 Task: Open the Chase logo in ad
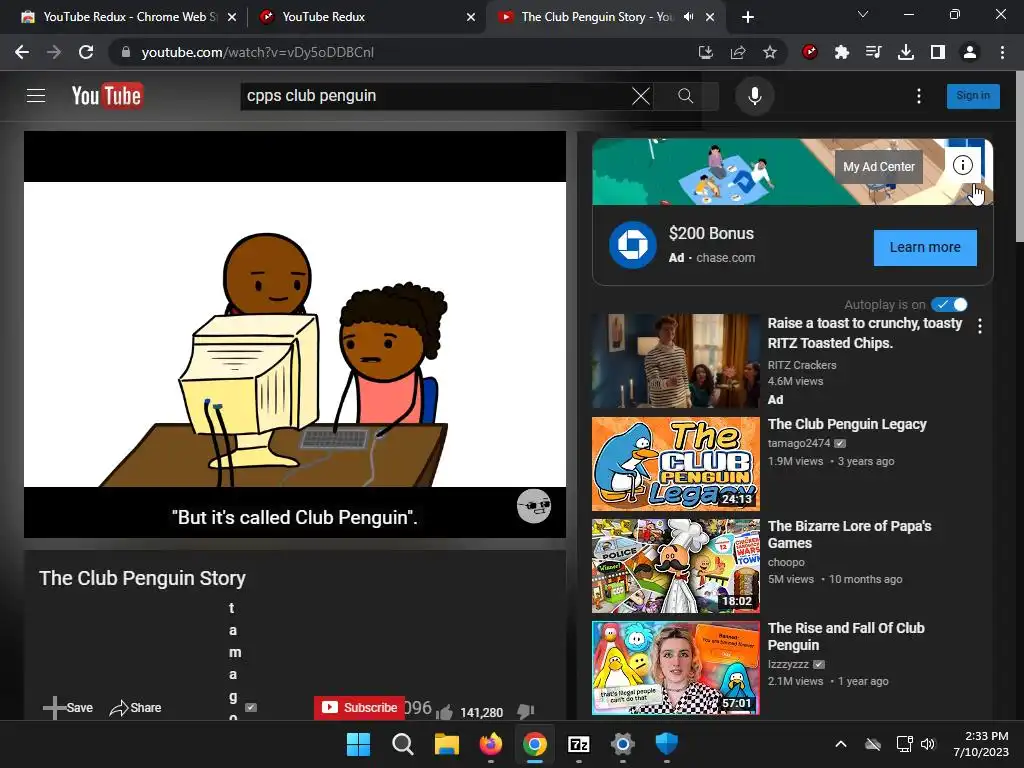(x=632, y=245)
